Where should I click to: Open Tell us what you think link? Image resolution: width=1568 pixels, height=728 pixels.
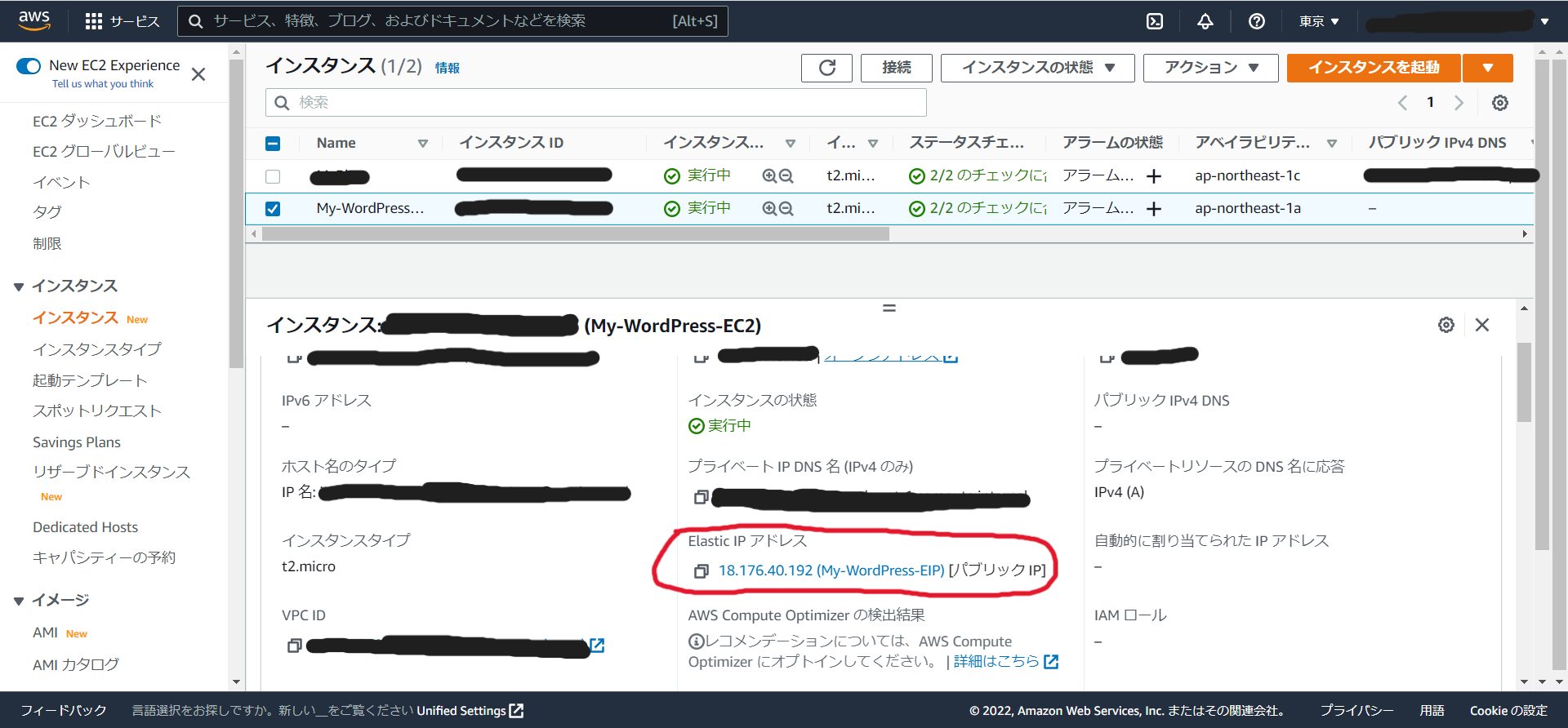point(103,84)
